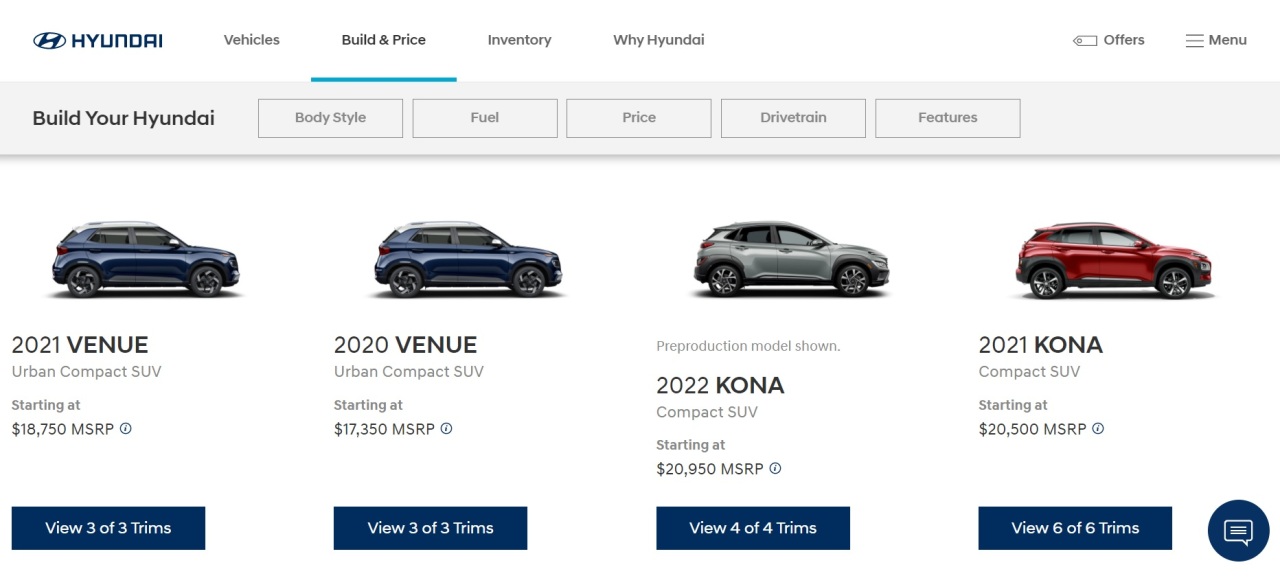The height and width of the screenshot is (578, 1280).
Task: Open the Why Hyundai menu
Action: point(659,40)
